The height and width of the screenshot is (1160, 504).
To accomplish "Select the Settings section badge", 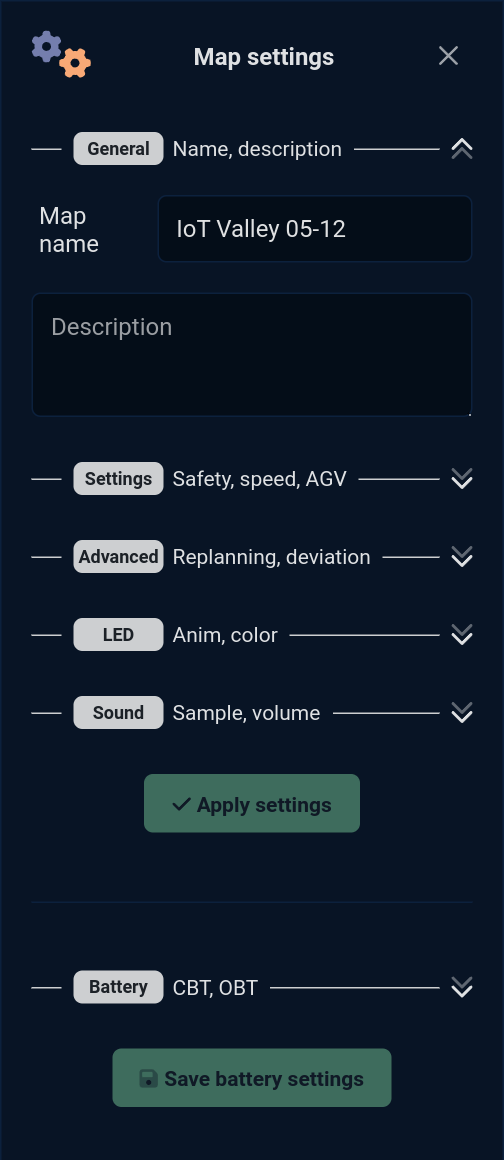I will tap(118, 479).
